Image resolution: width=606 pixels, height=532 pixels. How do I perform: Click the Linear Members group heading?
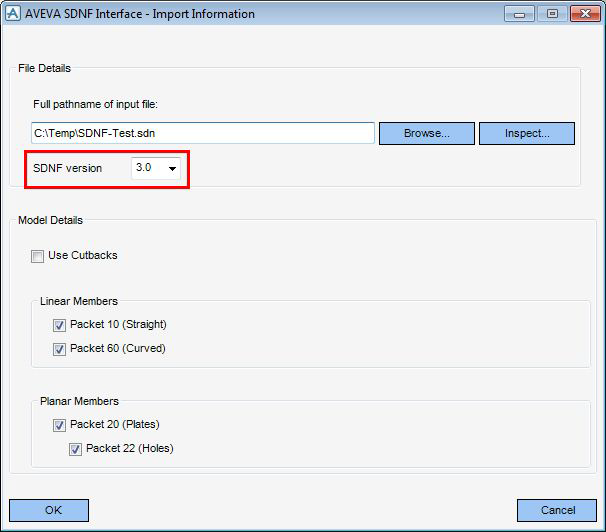[x=79, y=301]
